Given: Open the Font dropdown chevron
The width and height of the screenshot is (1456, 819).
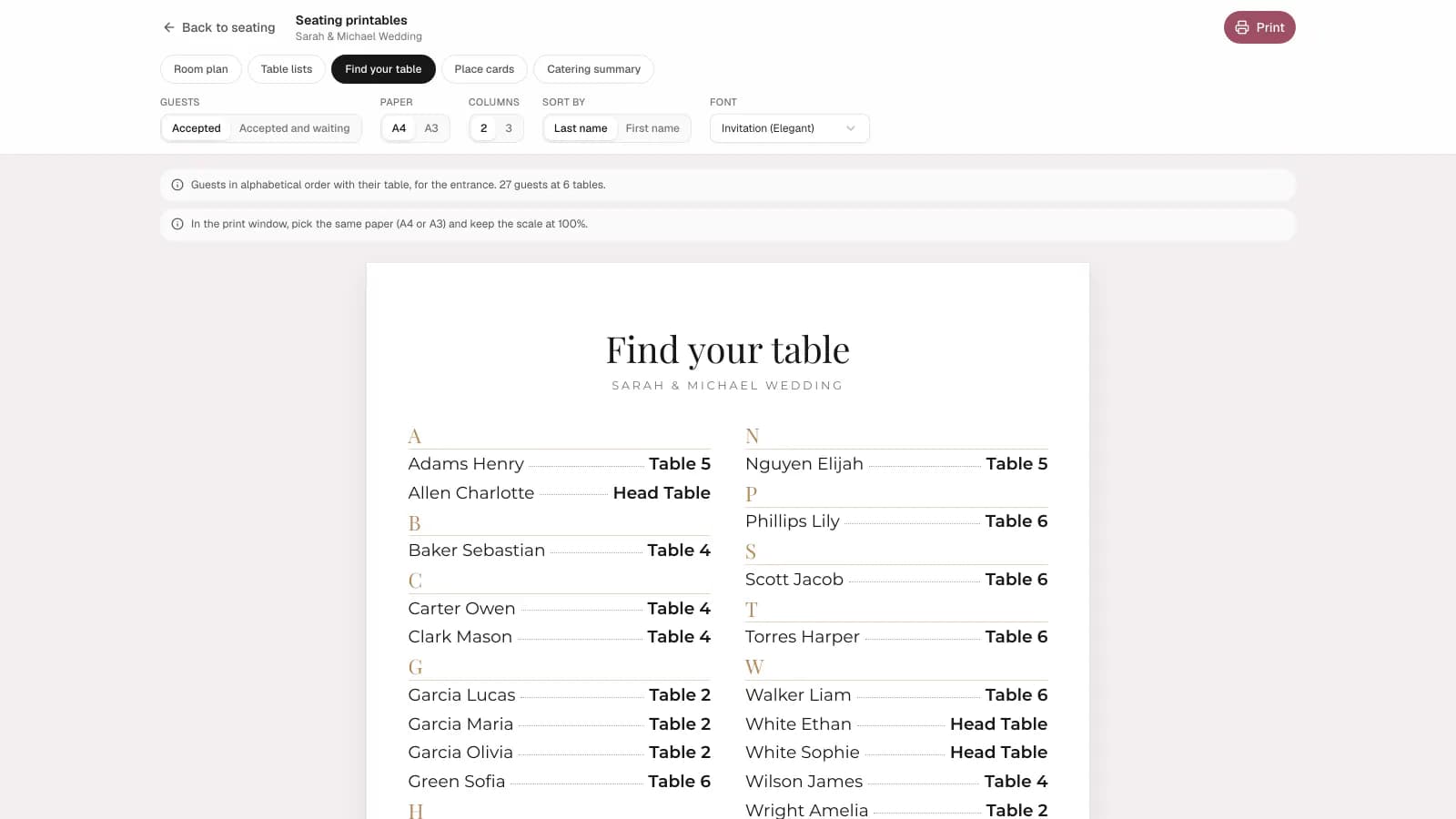Looking at the screenshot, I should (851, 128).
